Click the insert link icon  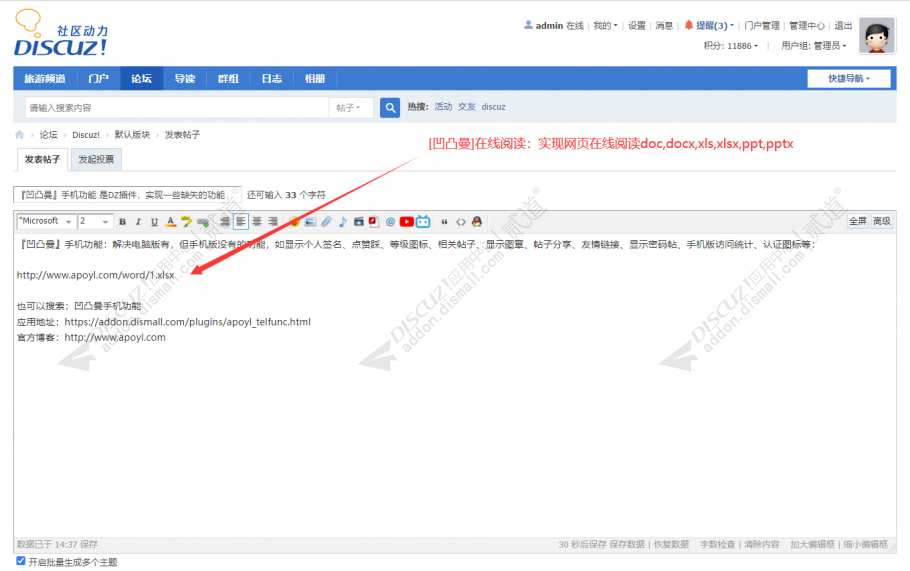click(203, 222)
